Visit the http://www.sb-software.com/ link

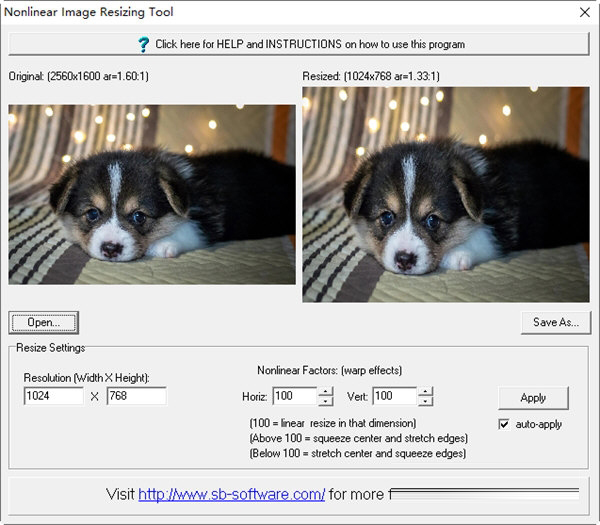point(232,494)
